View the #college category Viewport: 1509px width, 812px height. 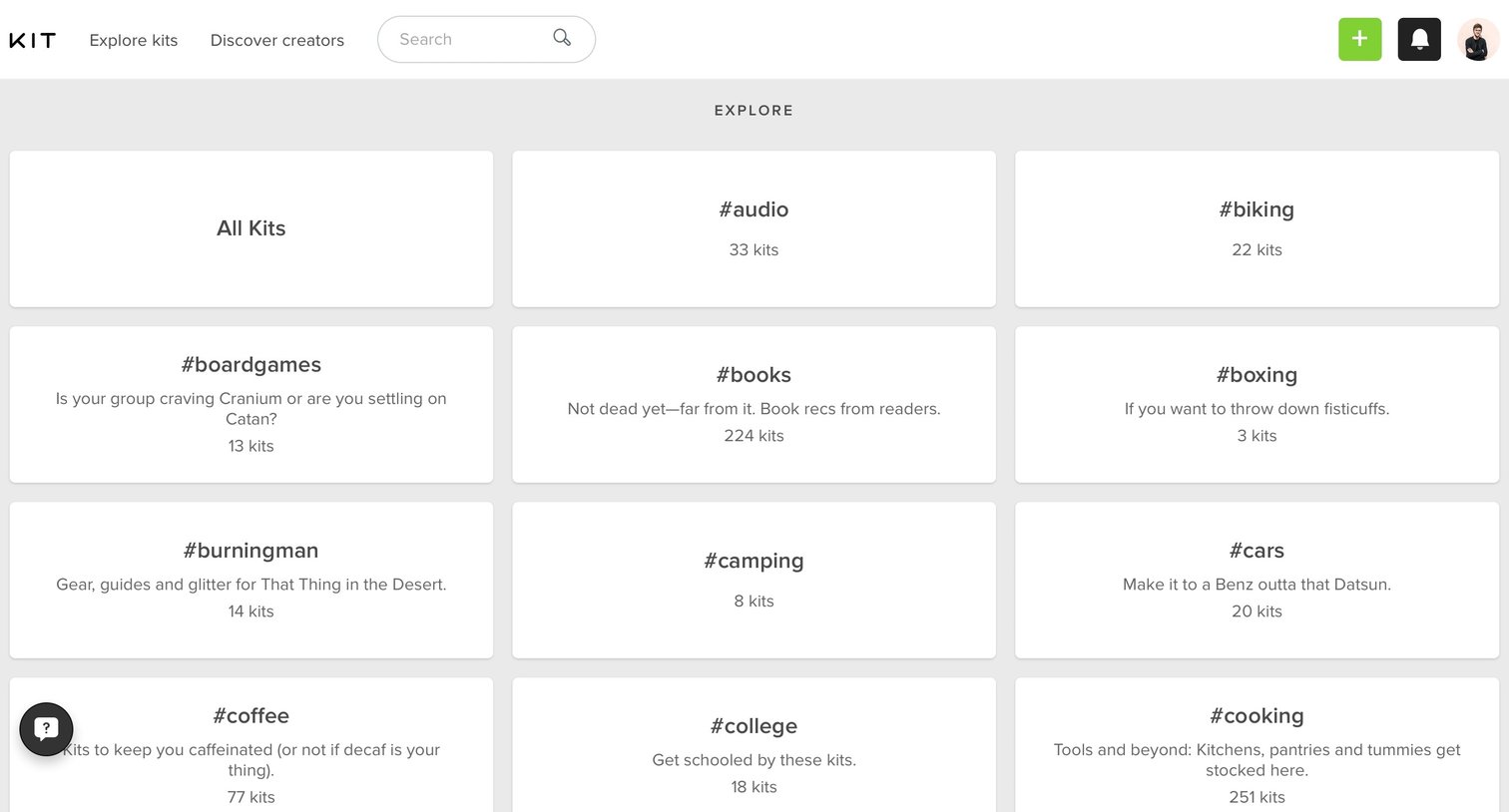pyautogui.click(x=754, y=745)
